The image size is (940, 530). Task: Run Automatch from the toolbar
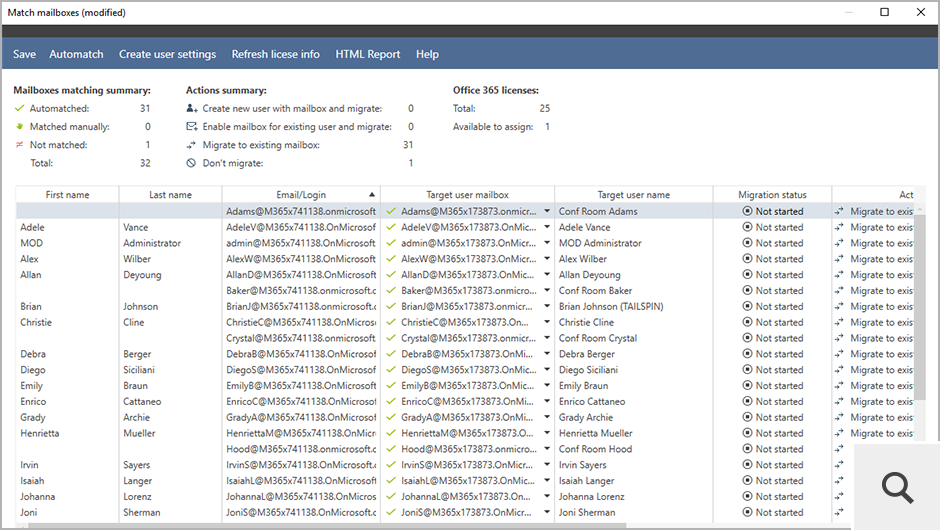tap(76, 54)
